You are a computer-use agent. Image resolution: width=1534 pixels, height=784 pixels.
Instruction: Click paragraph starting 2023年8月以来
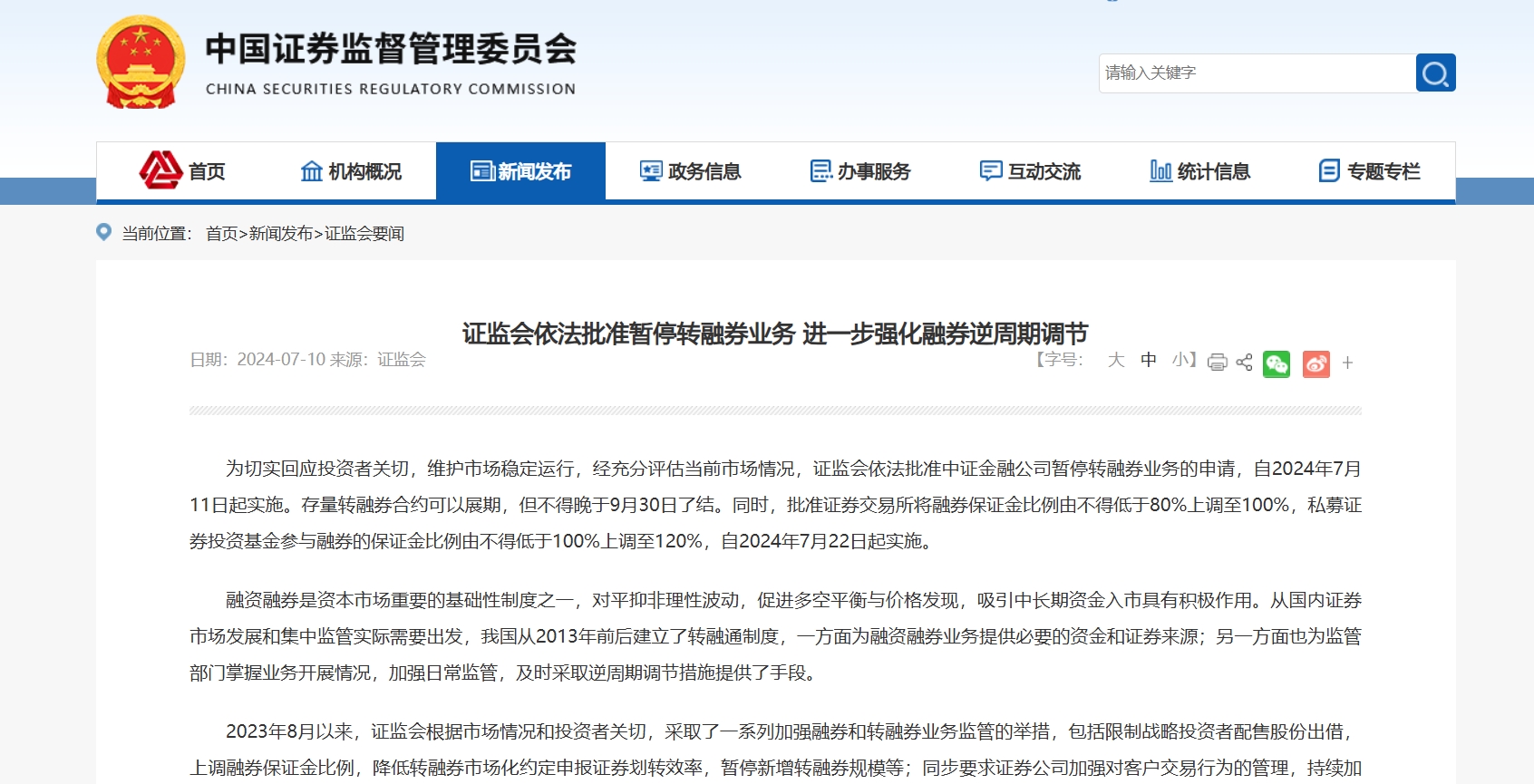775,750
